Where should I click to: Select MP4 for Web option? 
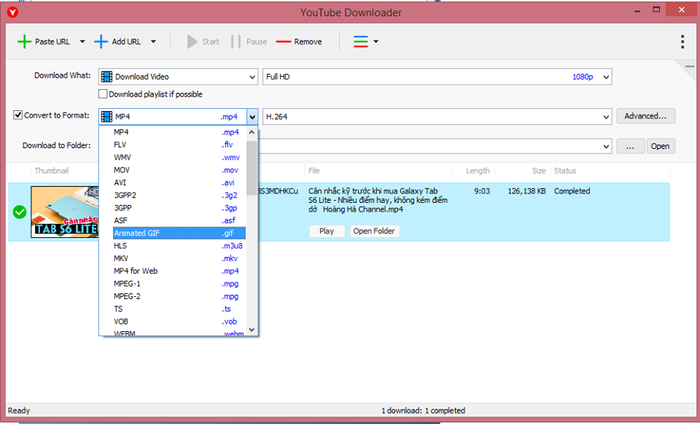pos(179,271)
